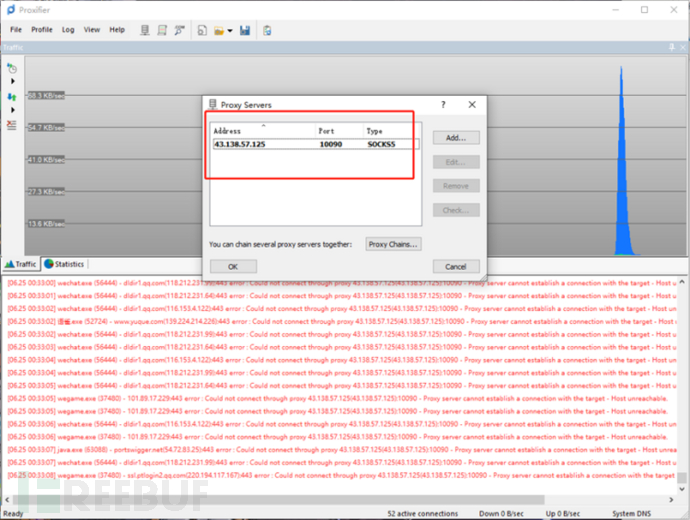
Task: Open the Proxification Rules toolbar icon
Action: click(x=162, y=30)
